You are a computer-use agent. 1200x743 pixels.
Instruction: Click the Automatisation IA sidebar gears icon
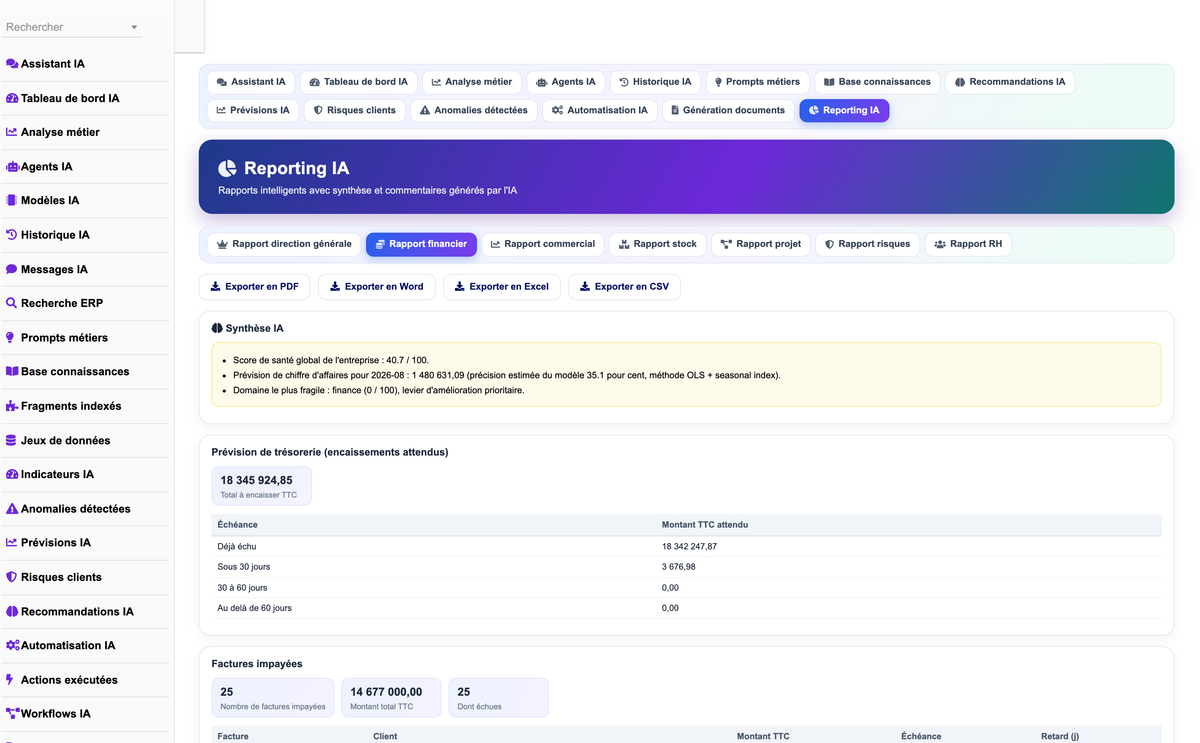(13, 645)
